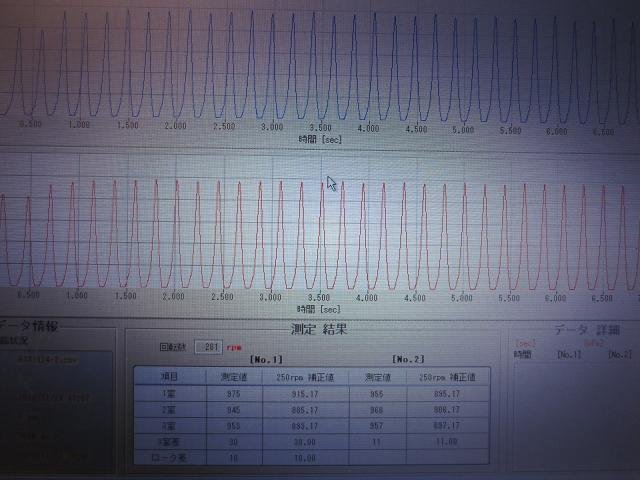Screen dimensions: 640x480
Task: Select the 895.17 cell under No.2
Action: pyautogui.click(x=447, y=394)
